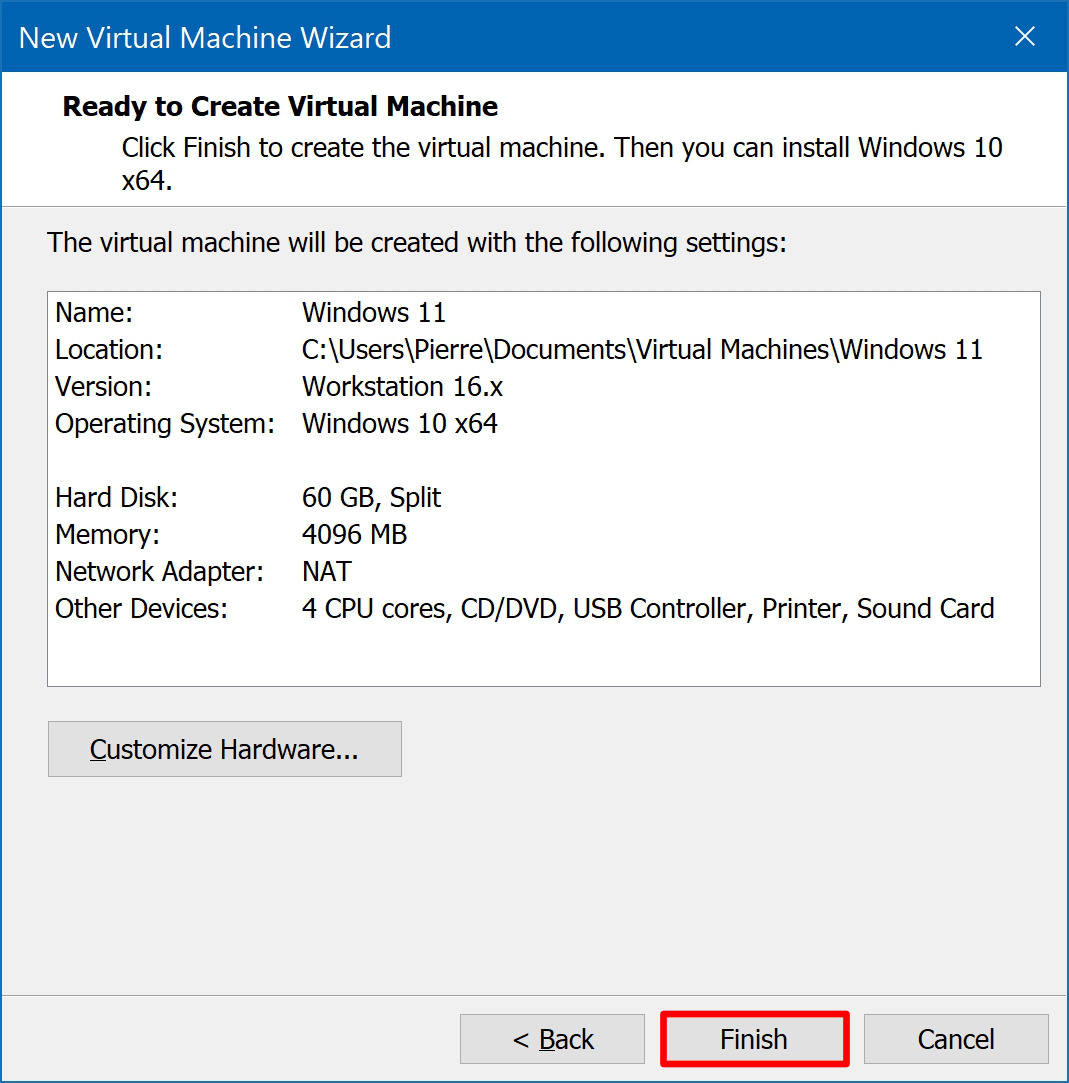Select the Location path text
The image size is (1069, 1083).
pyautogui.click(x=642, y=349)
